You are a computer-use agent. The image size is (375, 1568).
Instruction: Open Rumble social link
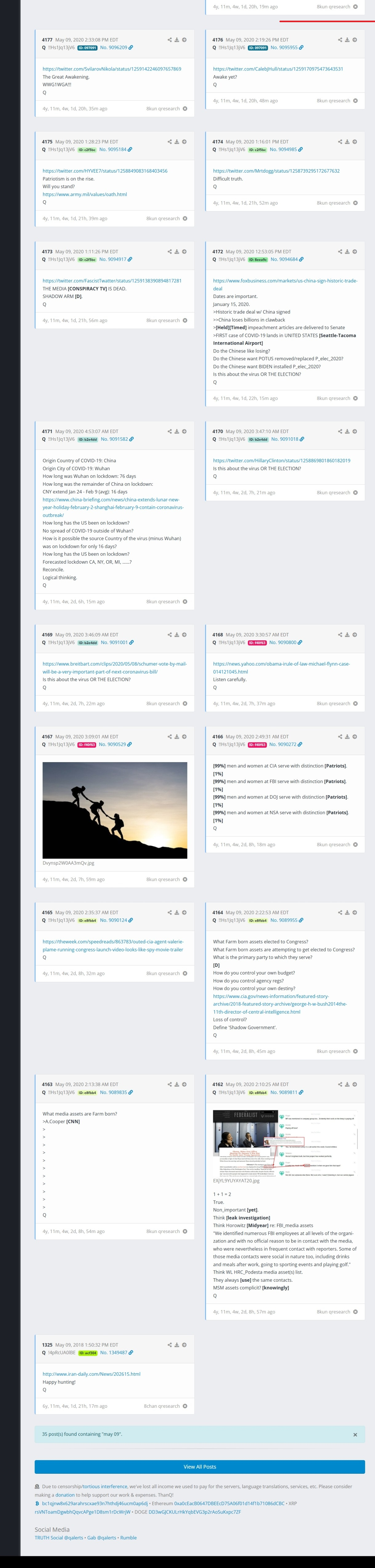(128, 1537)
